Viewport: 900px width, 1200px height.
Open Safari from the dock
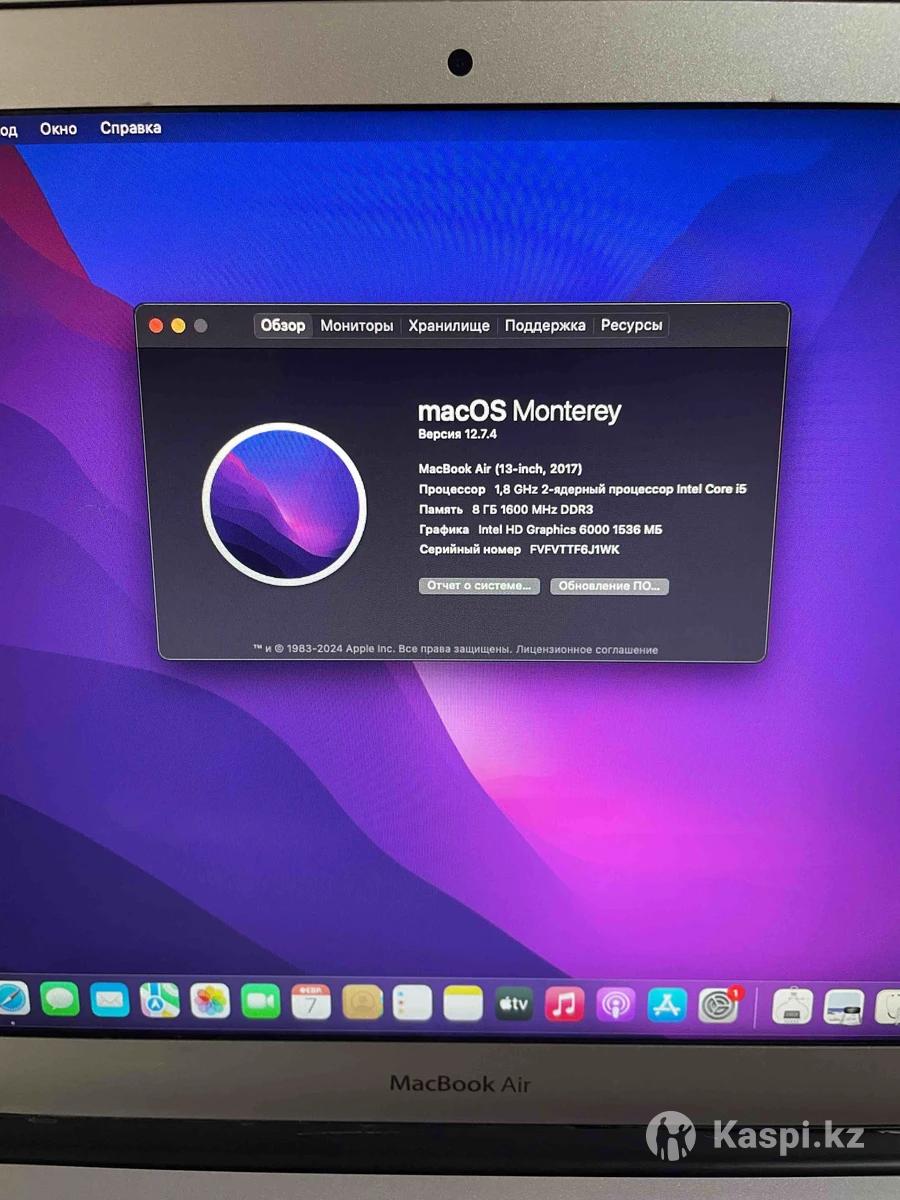tap(12, 998)
